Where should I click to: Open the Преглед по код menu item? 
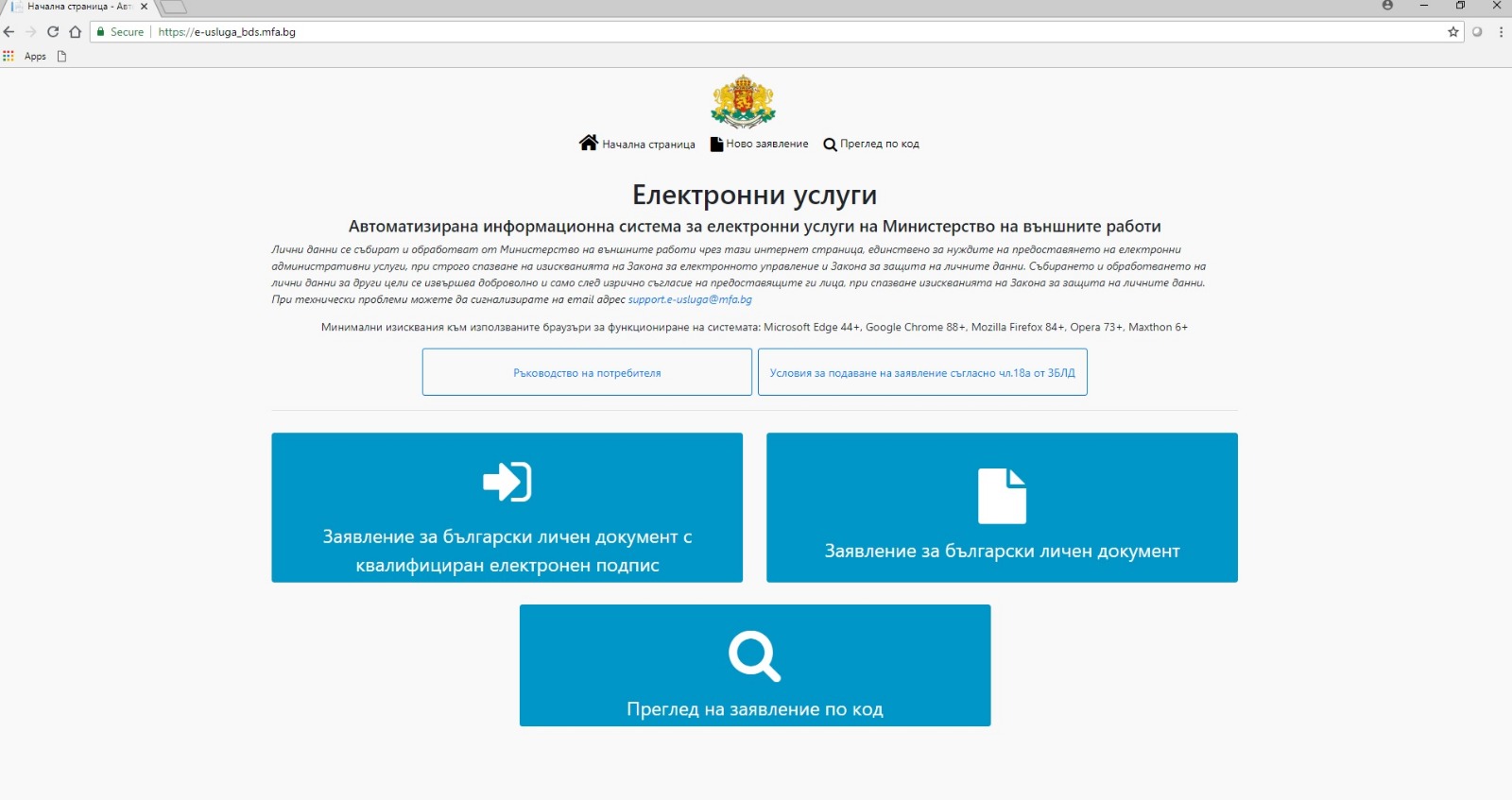tap(879, 144)
